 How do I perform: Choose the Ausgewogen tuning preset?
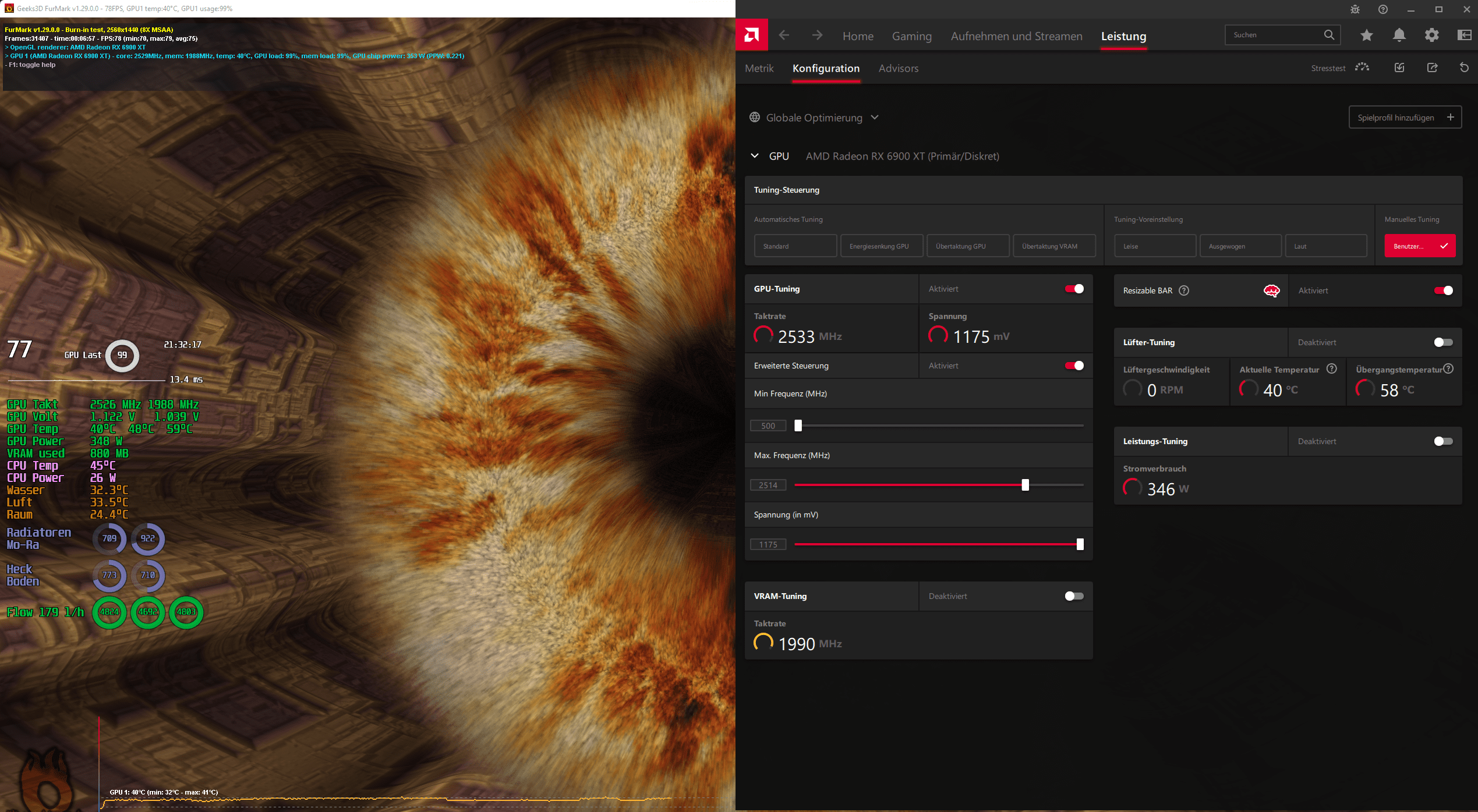click(x=1241, y=246)
